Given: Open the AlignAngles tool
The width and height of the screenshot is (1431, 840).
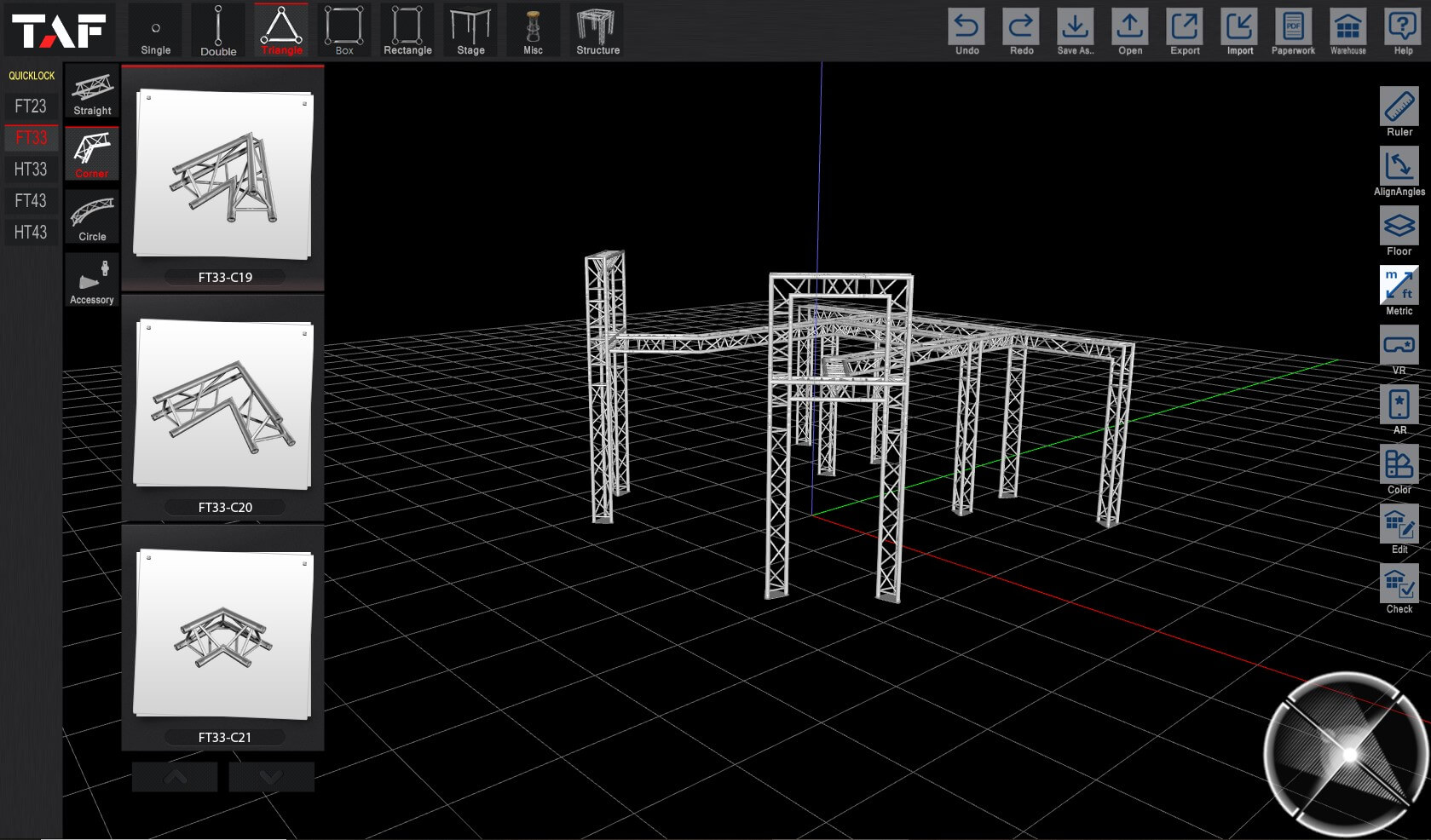Looking at the screenshot, I should pos(1399,171).
